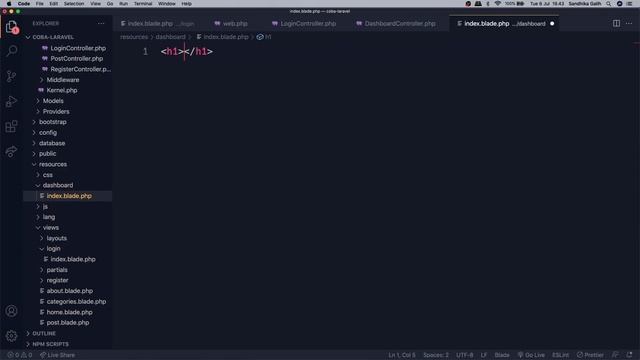Viewport: 640px width, 360px height.
Task: Open the Extensions view icon
Action: pos(12,127)
